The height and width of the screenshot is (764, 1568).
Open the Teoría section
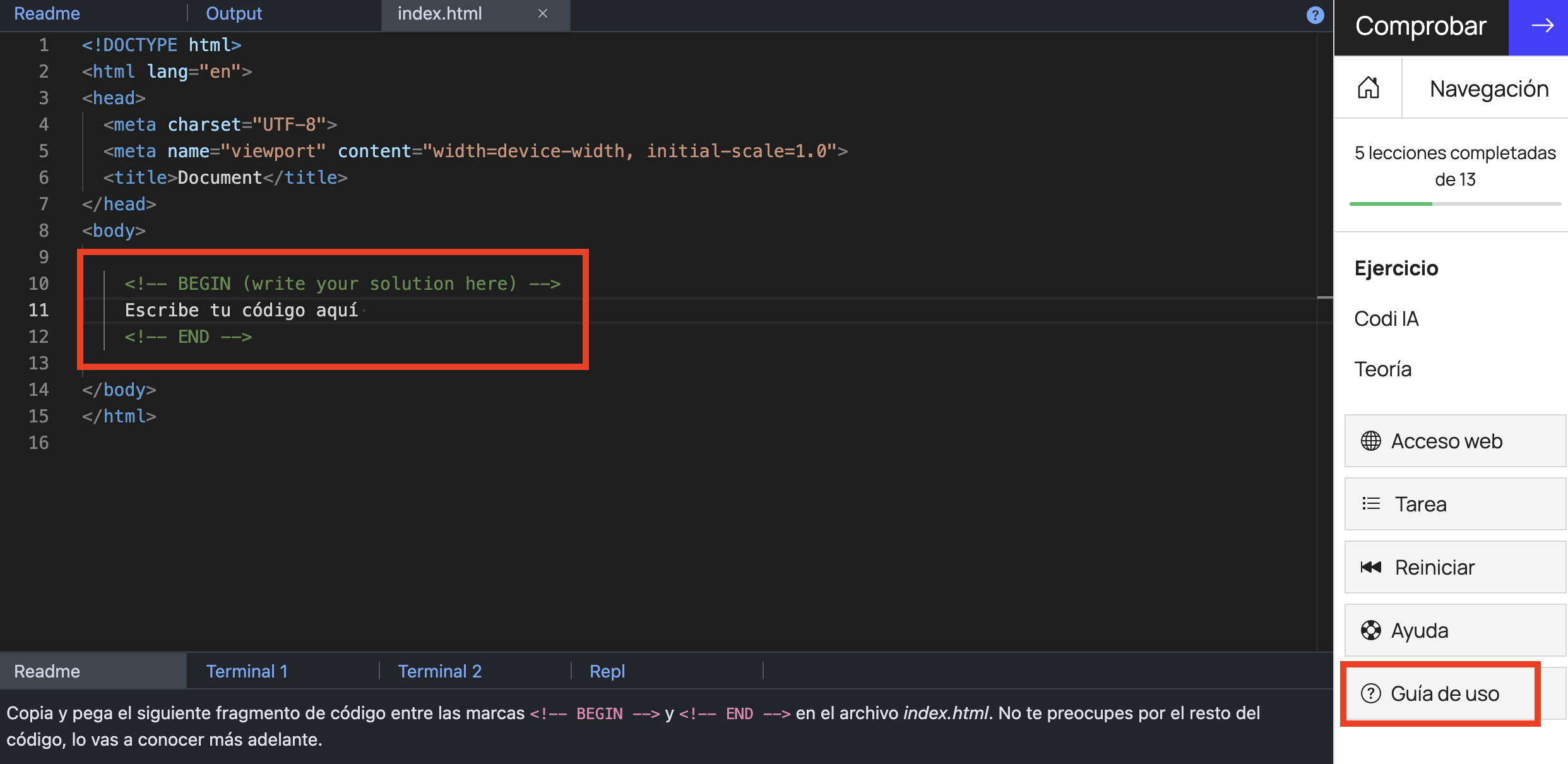point(1382,369)
